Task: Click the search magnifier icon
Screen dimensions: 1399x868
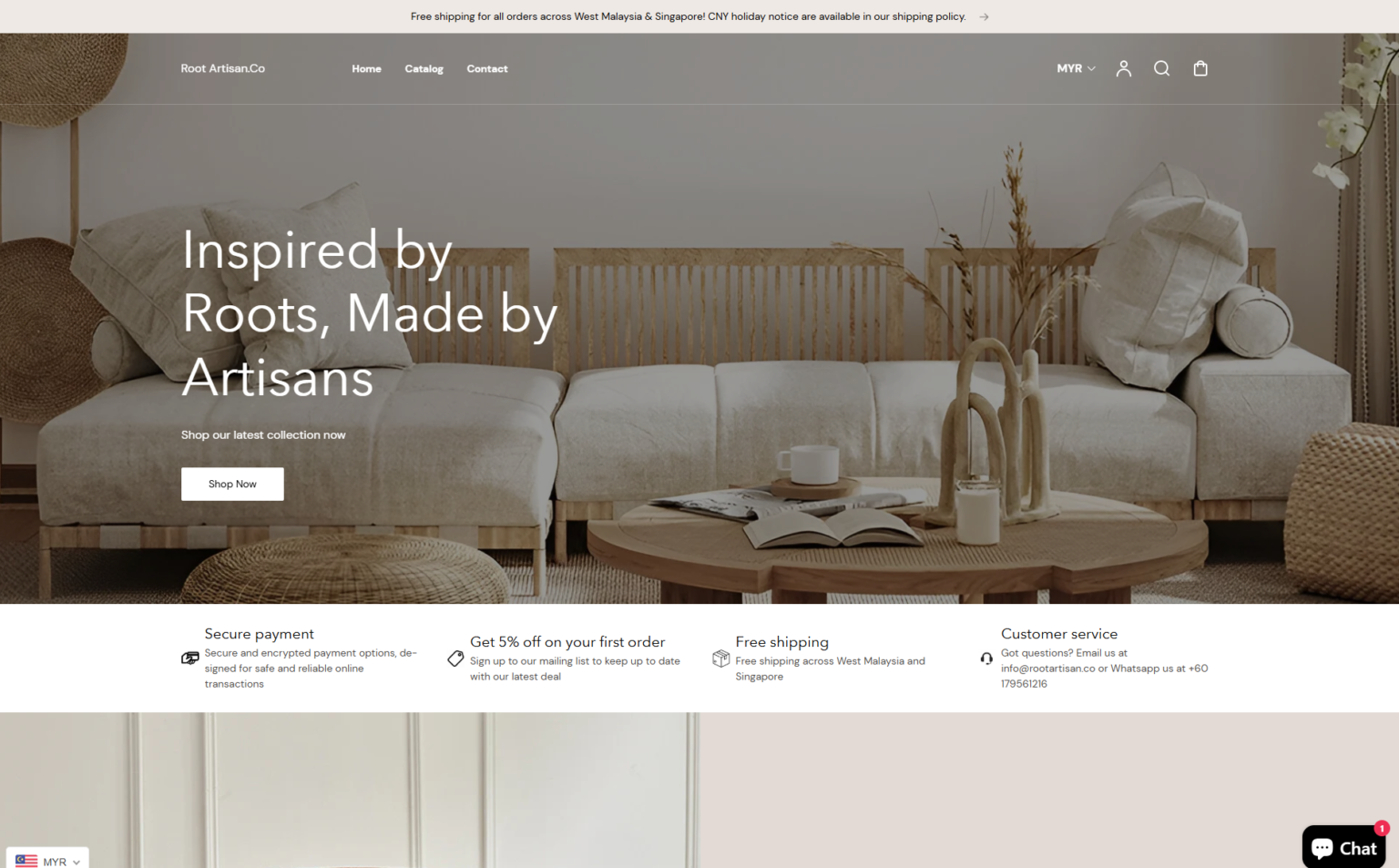Action: tap(1161, 68)
